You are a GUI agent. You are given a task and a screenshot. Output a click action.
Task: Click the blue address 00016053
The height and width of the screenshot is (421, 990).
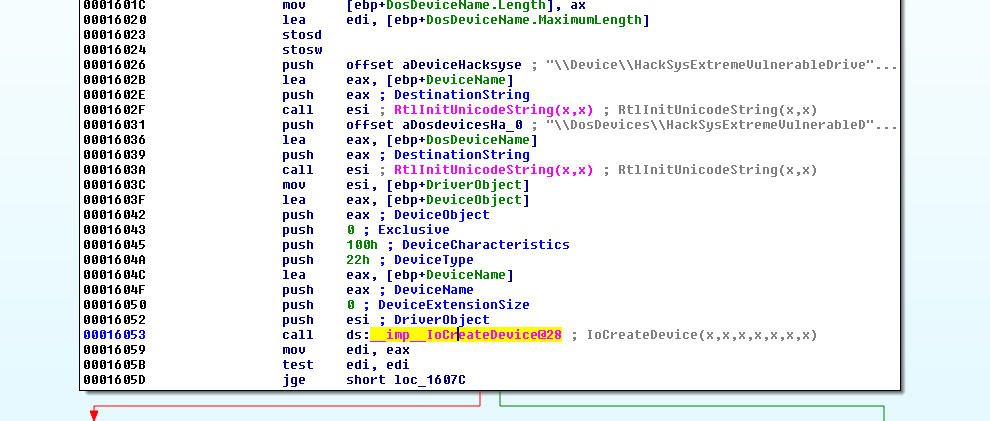click(x=115, y=335)
